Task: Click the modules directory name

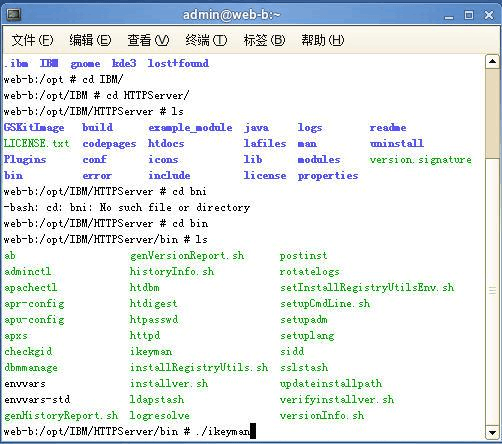Action: click(x=319, y=160)
